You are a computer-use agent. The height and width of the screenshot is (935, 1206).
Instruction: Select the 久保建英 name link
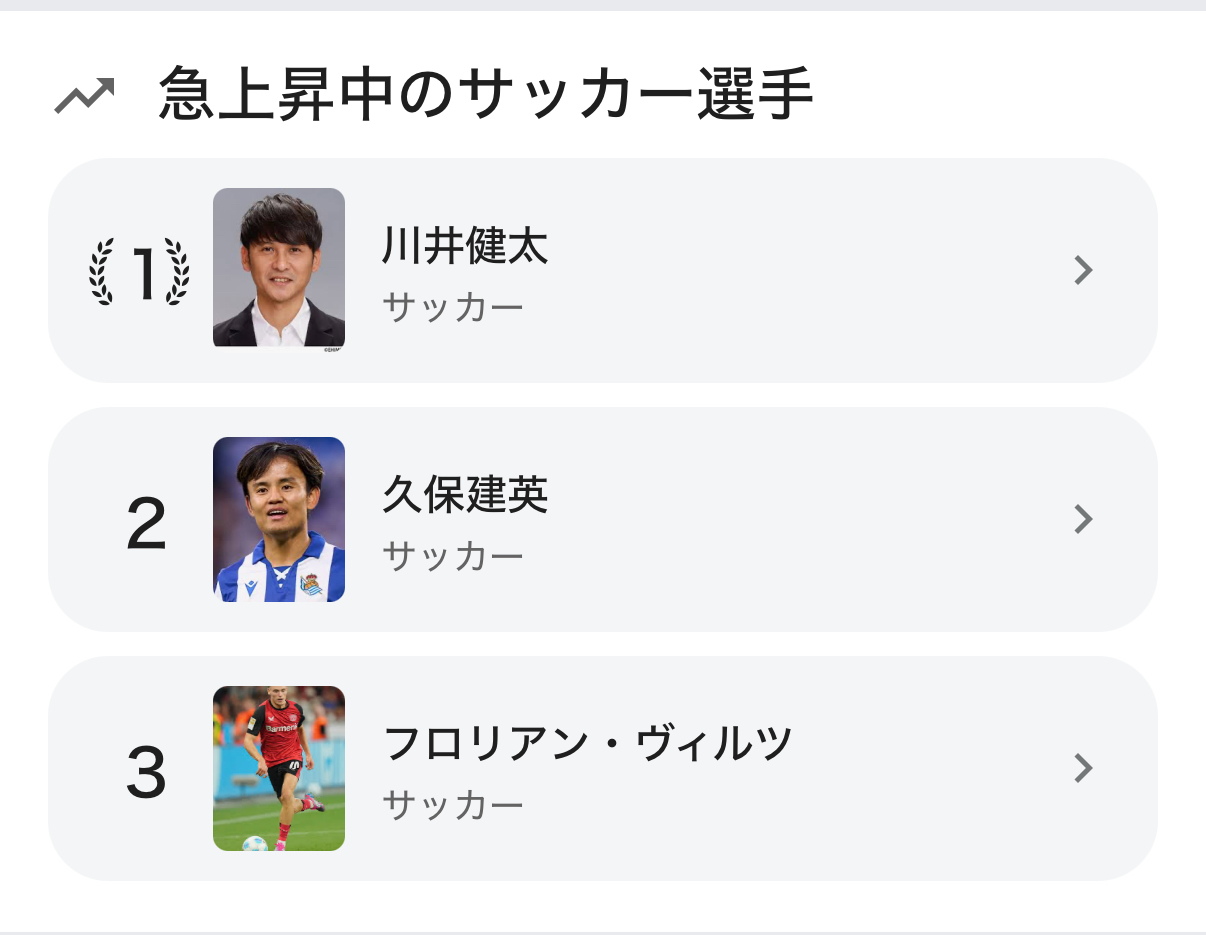465,495
